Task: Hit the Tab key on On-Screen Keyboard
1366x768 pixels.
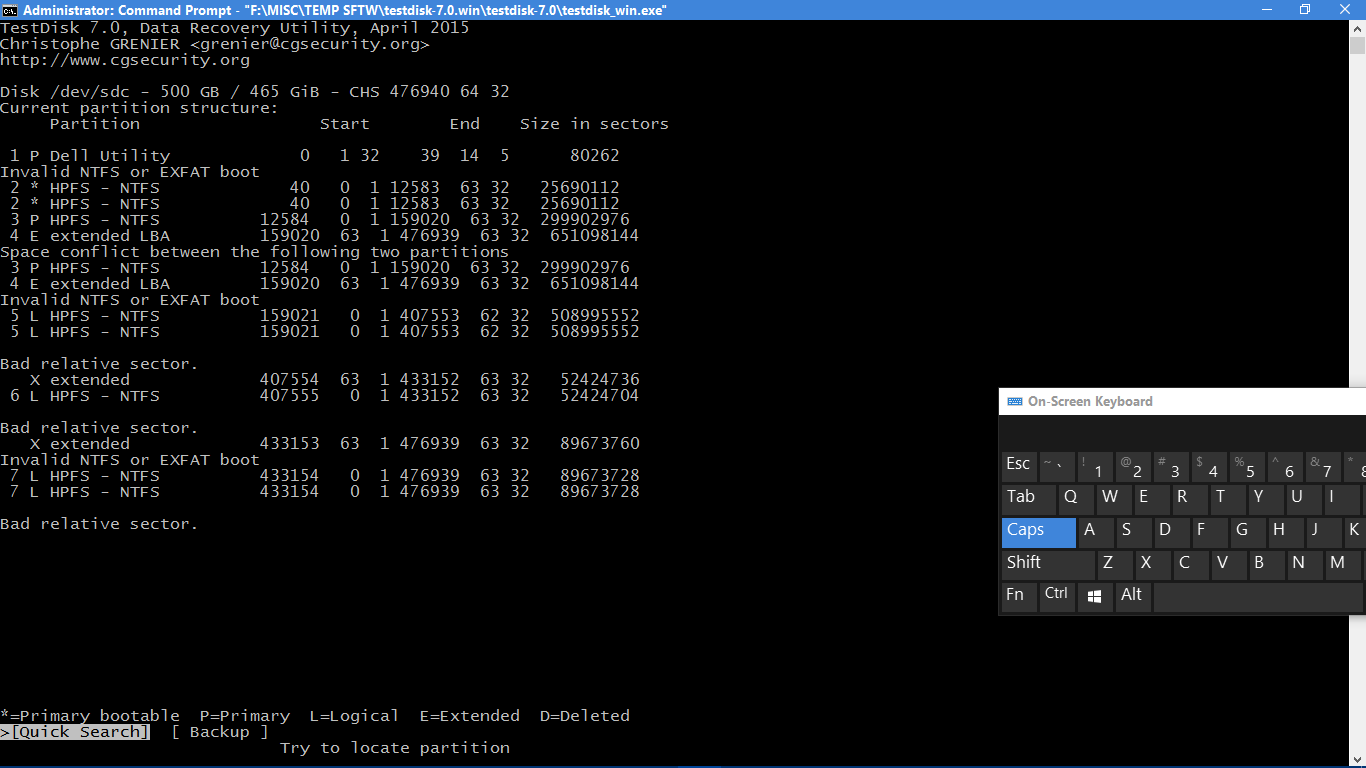Action: (x=1029, y=499)
